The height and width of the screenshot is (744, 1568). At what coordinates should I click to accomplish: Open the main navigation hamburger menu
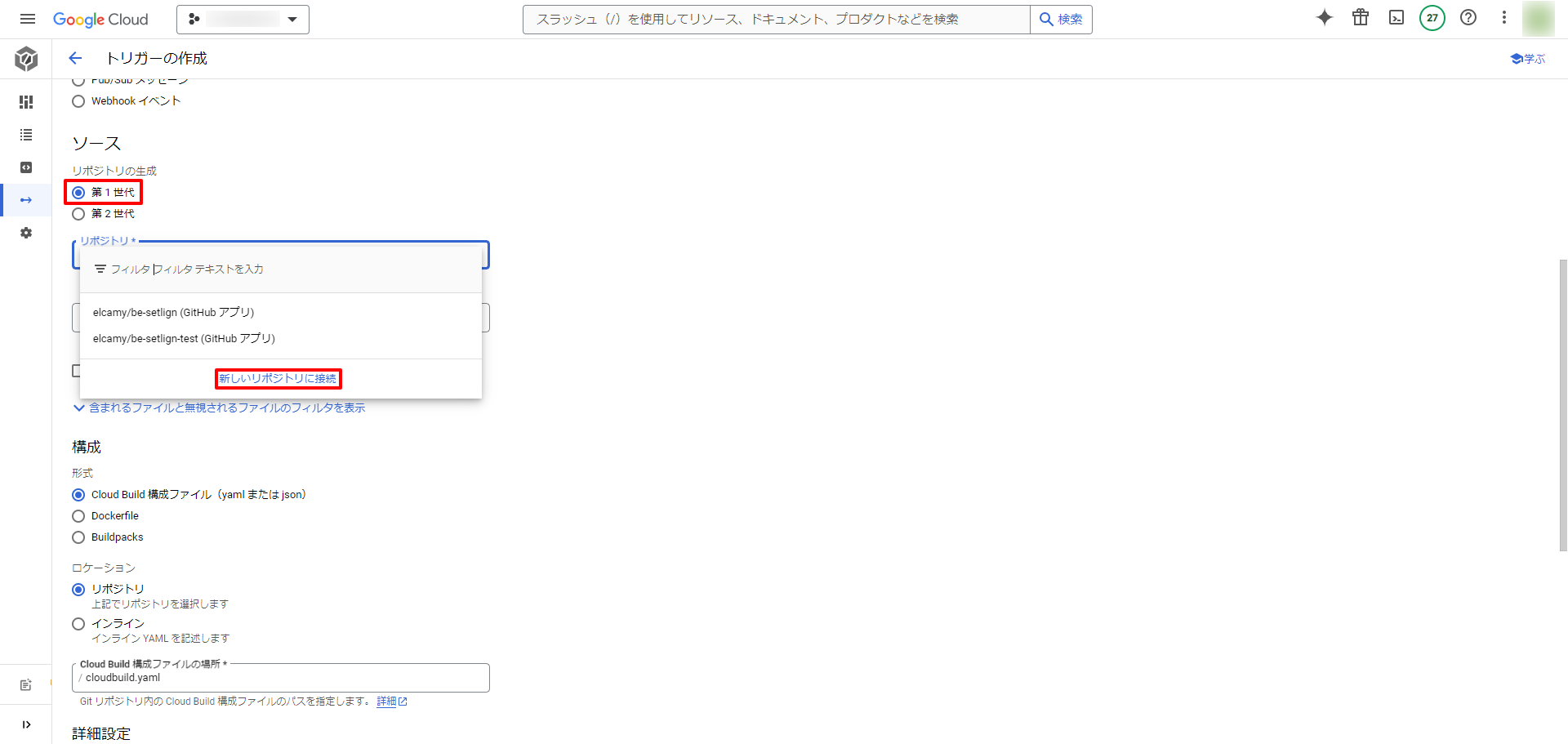pos(28,19)
